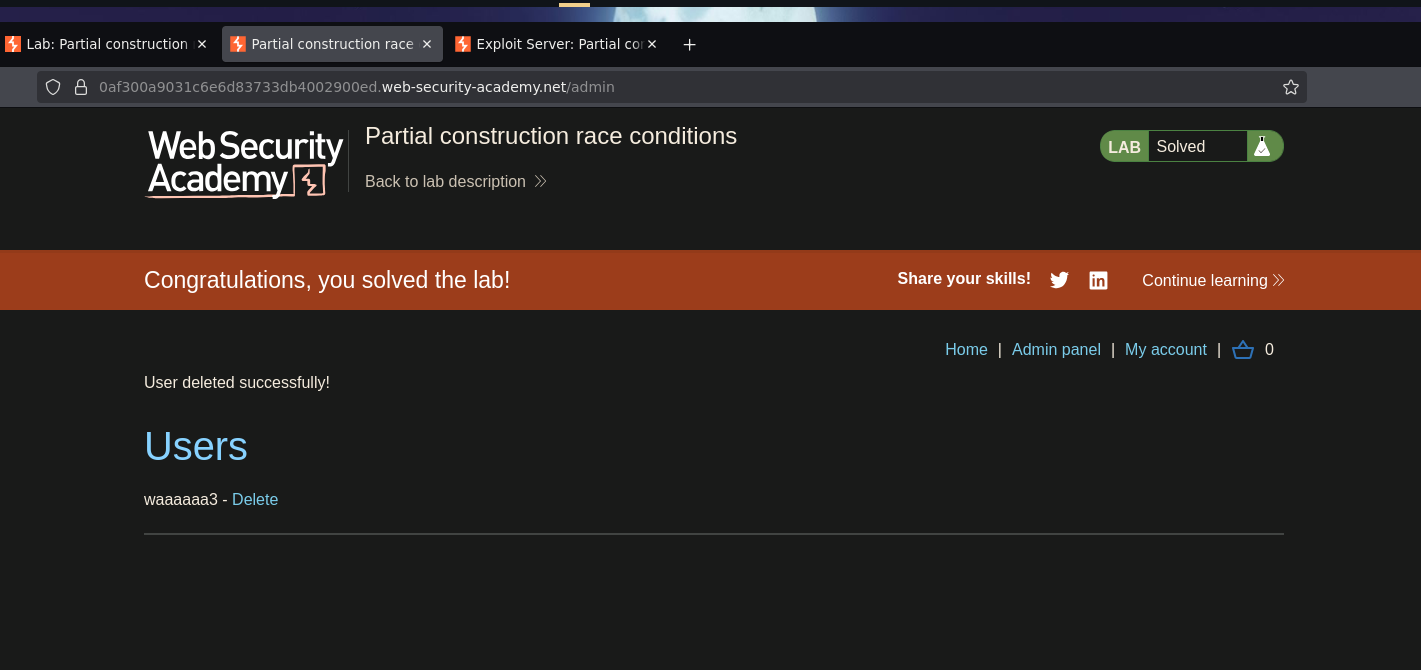Delete user waaaaaa3

(255, 500)
